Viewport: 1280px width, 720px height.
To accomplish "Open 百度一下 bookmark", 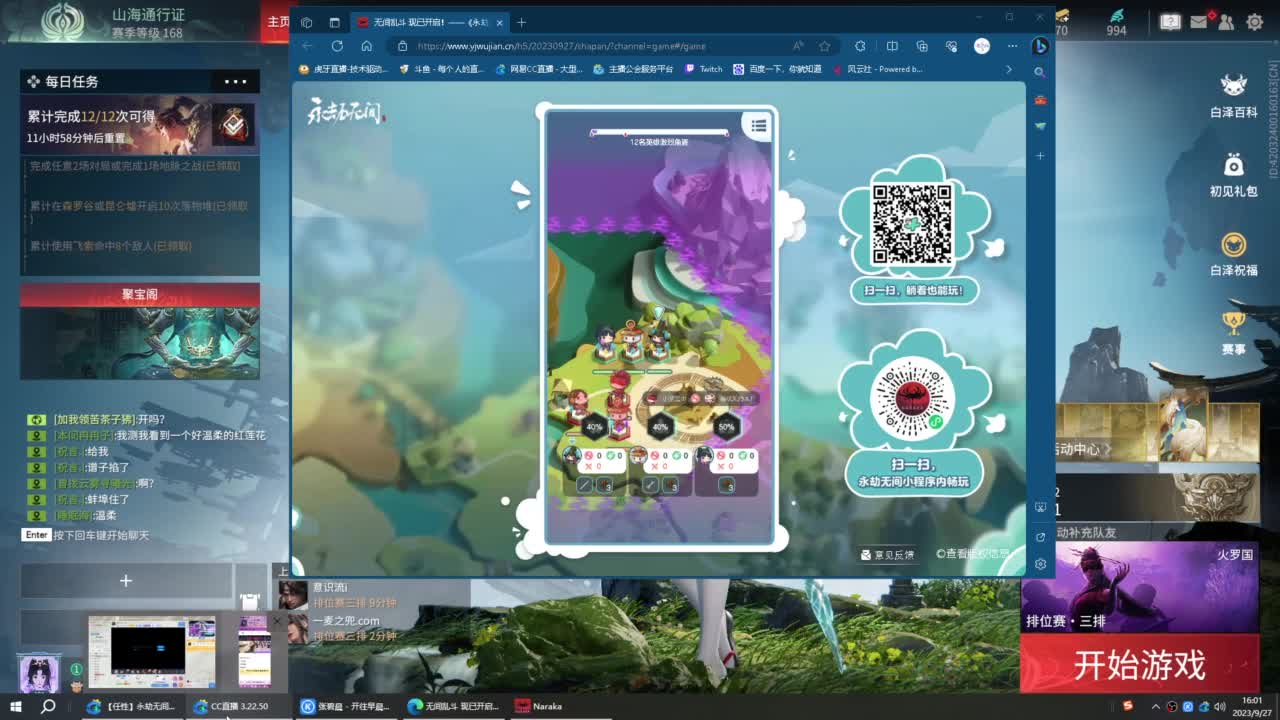I will (x=777, y=69).
